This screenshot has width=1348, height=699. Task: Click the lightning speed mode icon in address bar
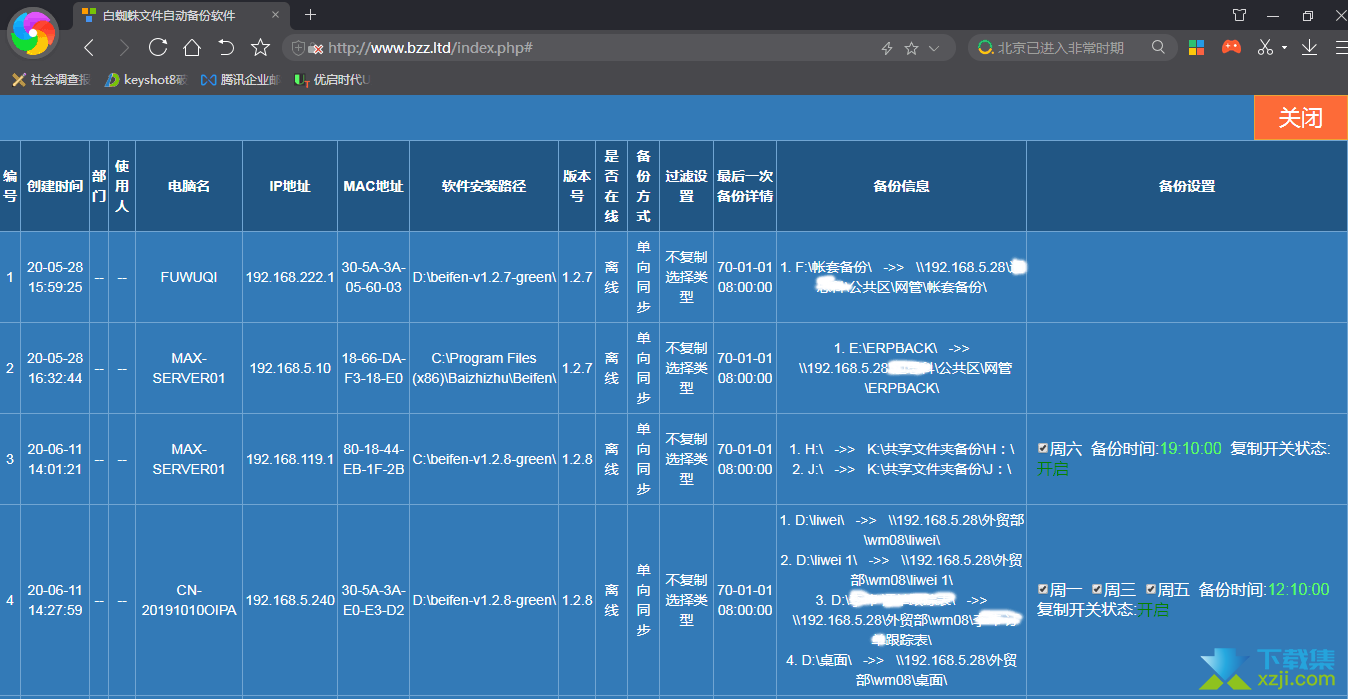coord(886,48)
